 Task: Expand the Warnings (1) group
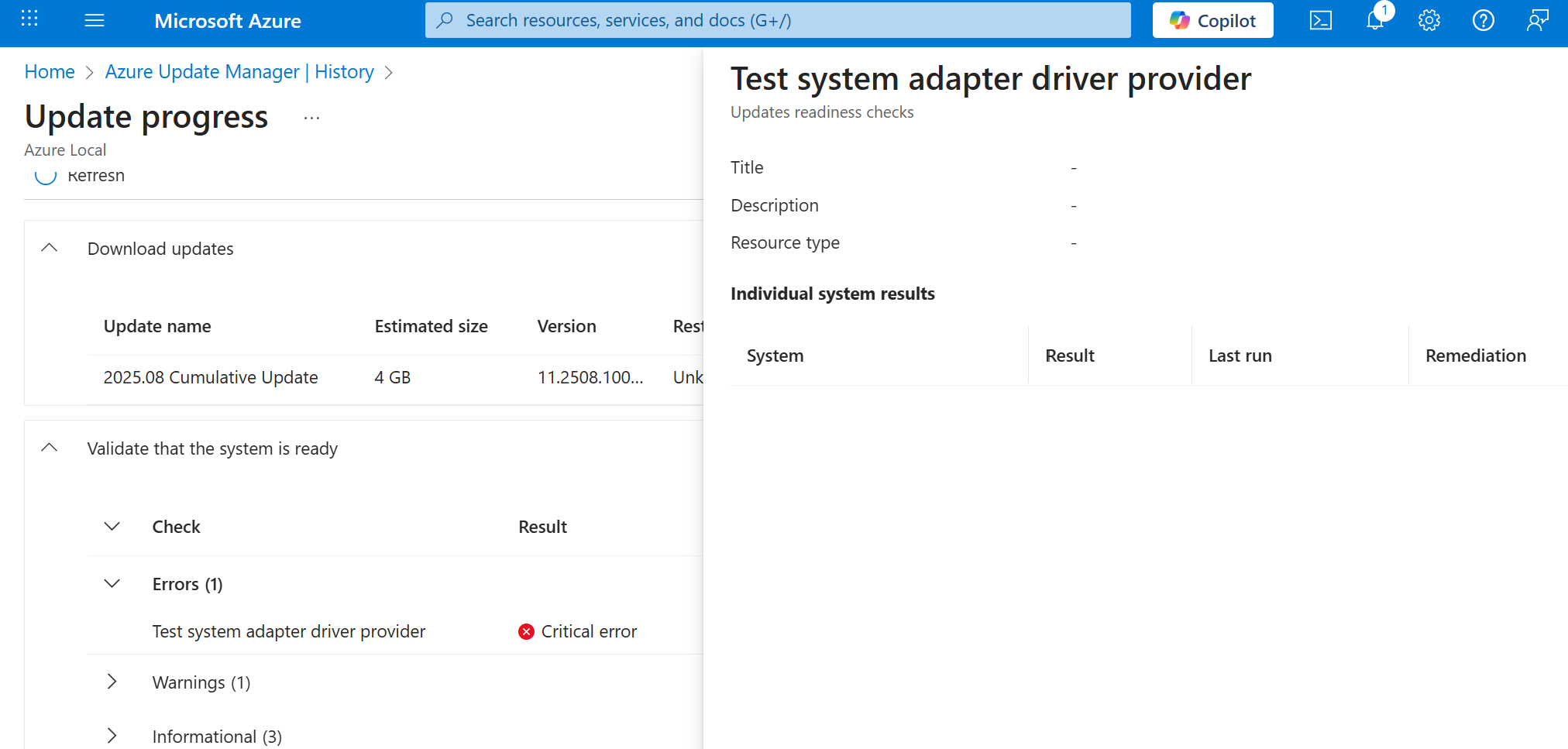pyautogui.click(x=112, y=682)
